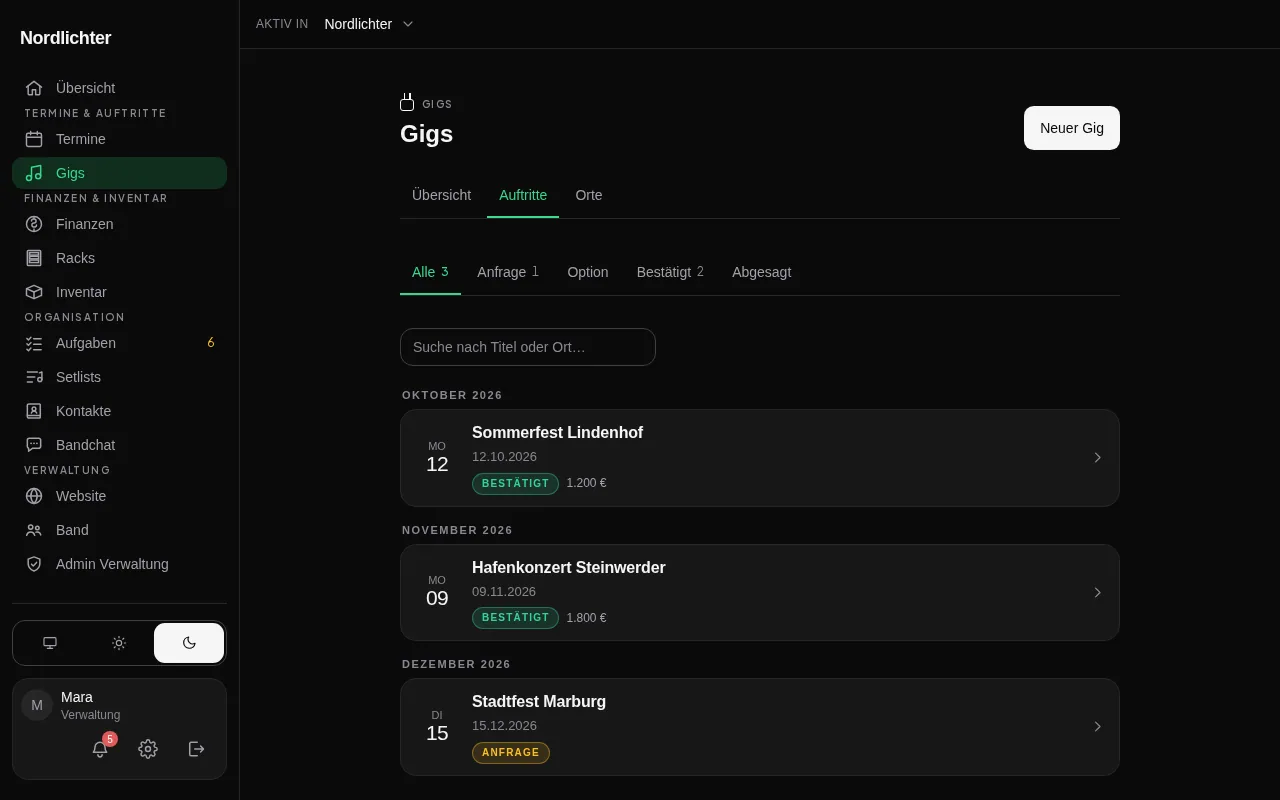1280x800 pixels.
Task: Click the Aufgaben checklist icon
Action: click(34, 343)
